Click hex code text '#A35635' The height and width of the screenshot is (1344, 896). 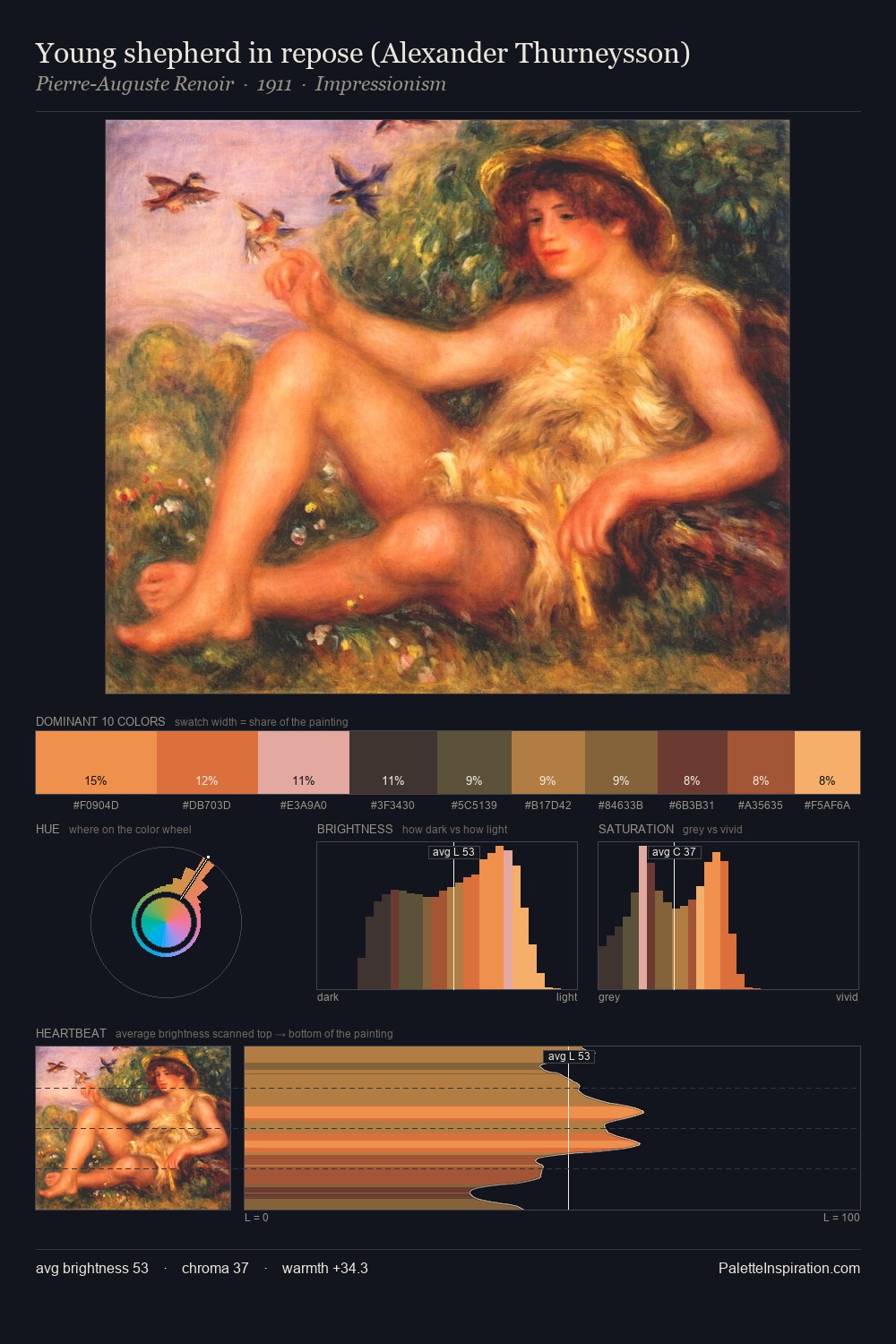[x=761, y=806]
